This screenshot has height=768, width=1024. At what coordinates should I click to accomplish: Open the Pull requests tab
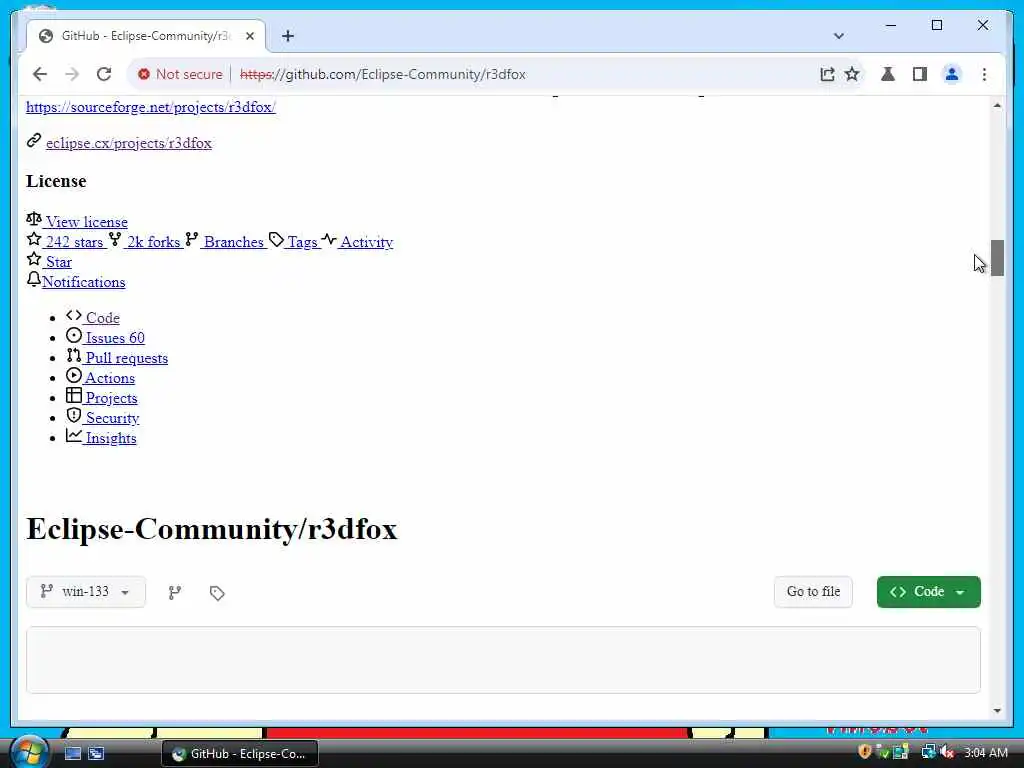tap(127, 359)
